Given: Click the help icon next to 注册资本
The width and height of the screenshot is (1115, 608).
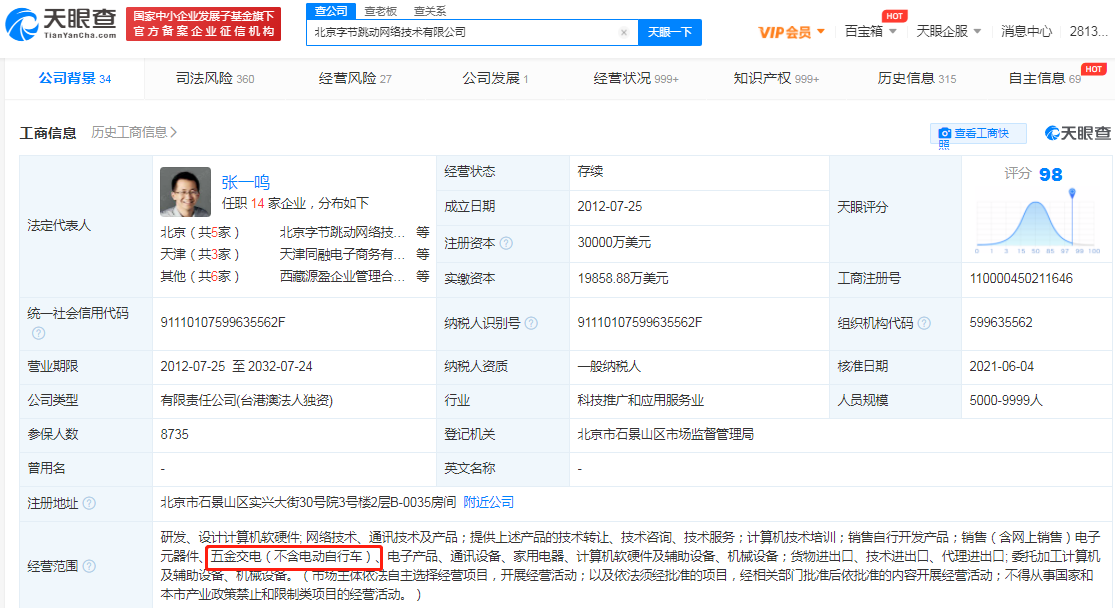Looking at the screenshot, I should 506,243.
